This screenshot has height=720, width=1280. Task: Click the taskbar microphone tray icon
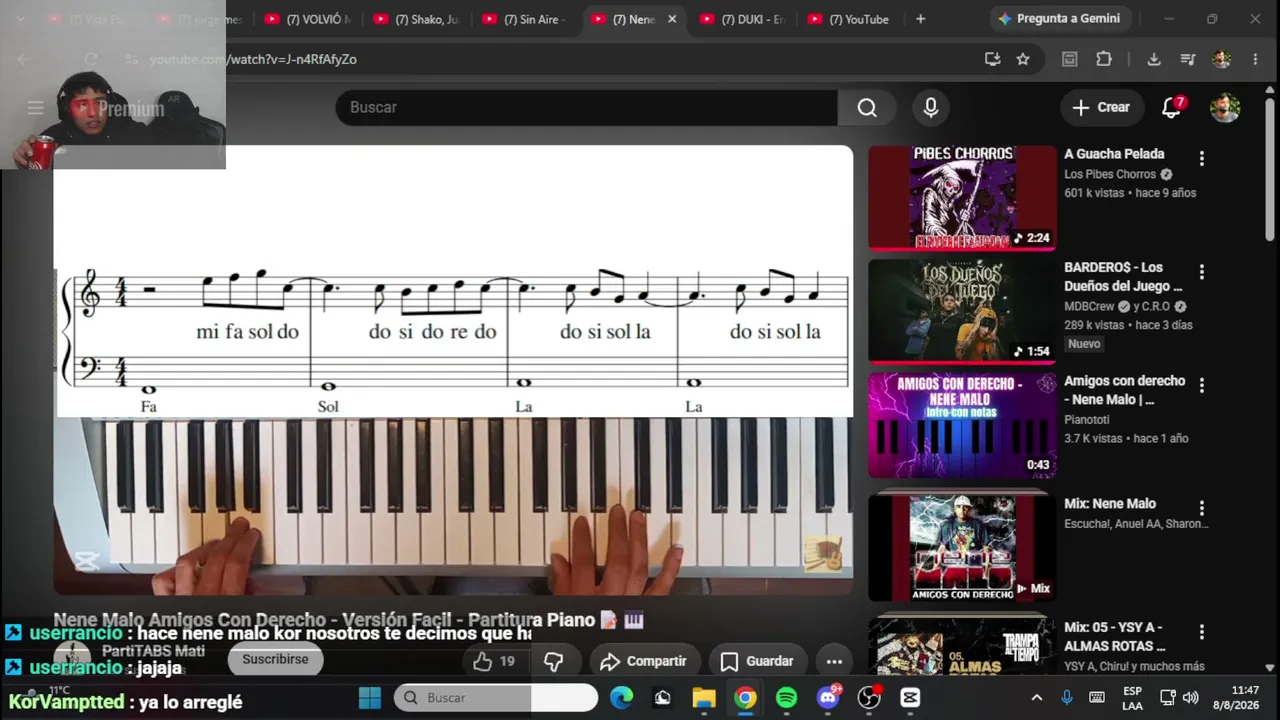click(1067, 697)
